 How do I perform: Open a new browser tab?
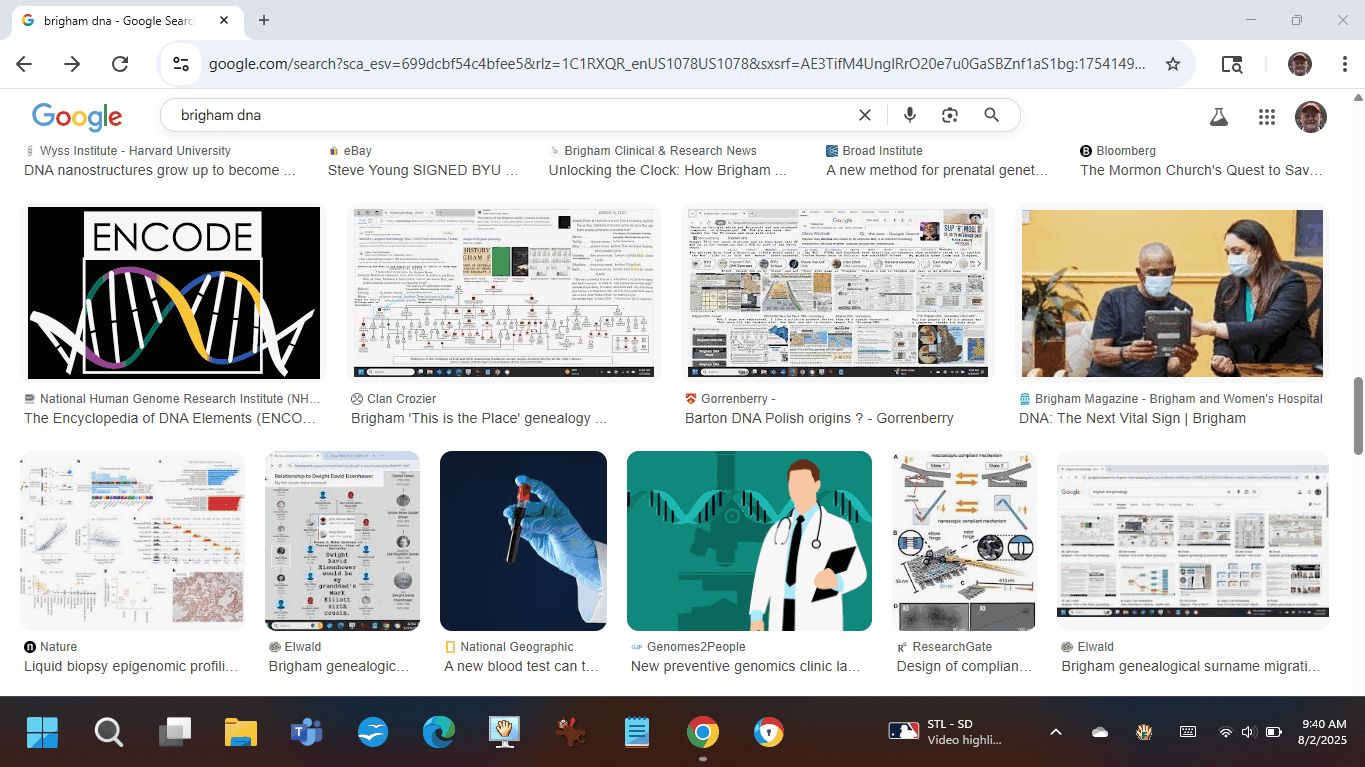264,20
